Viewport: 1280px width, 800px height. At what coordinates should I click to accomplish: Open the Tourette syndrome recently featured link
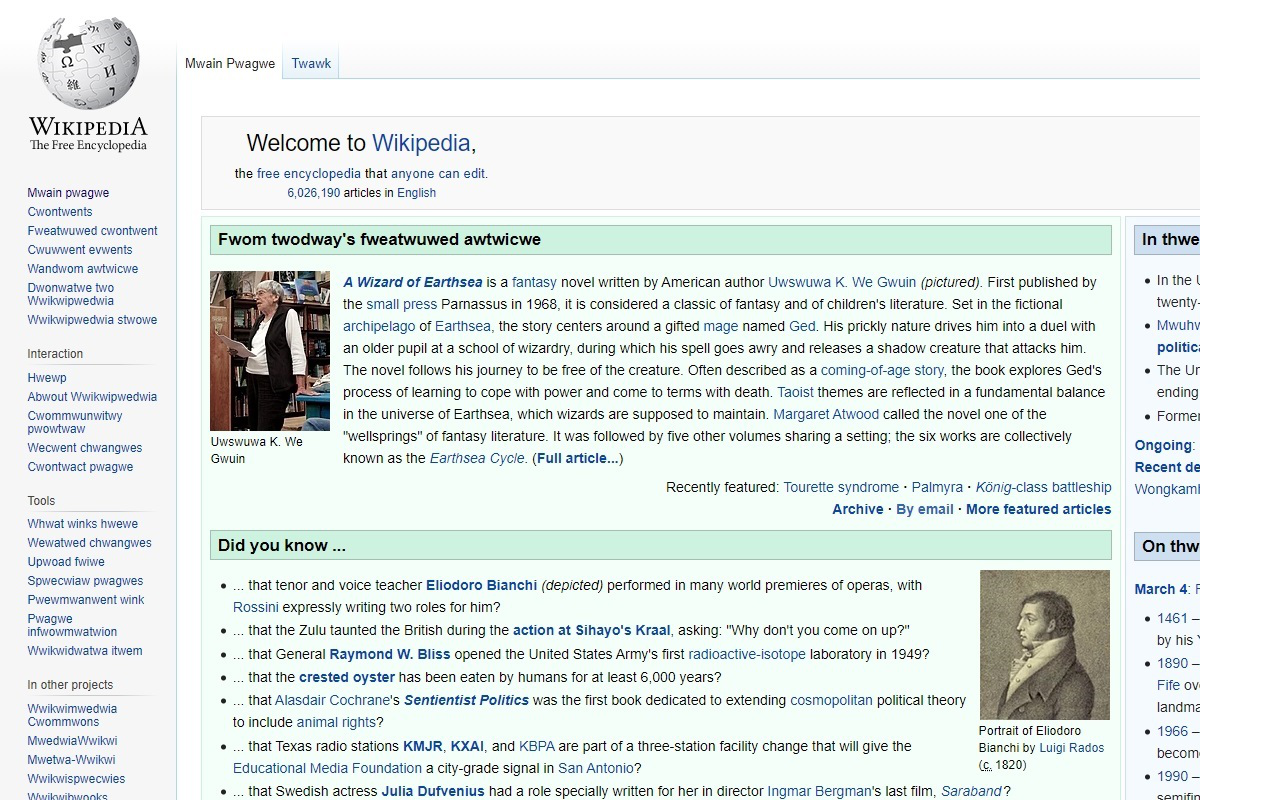point(841,487)
